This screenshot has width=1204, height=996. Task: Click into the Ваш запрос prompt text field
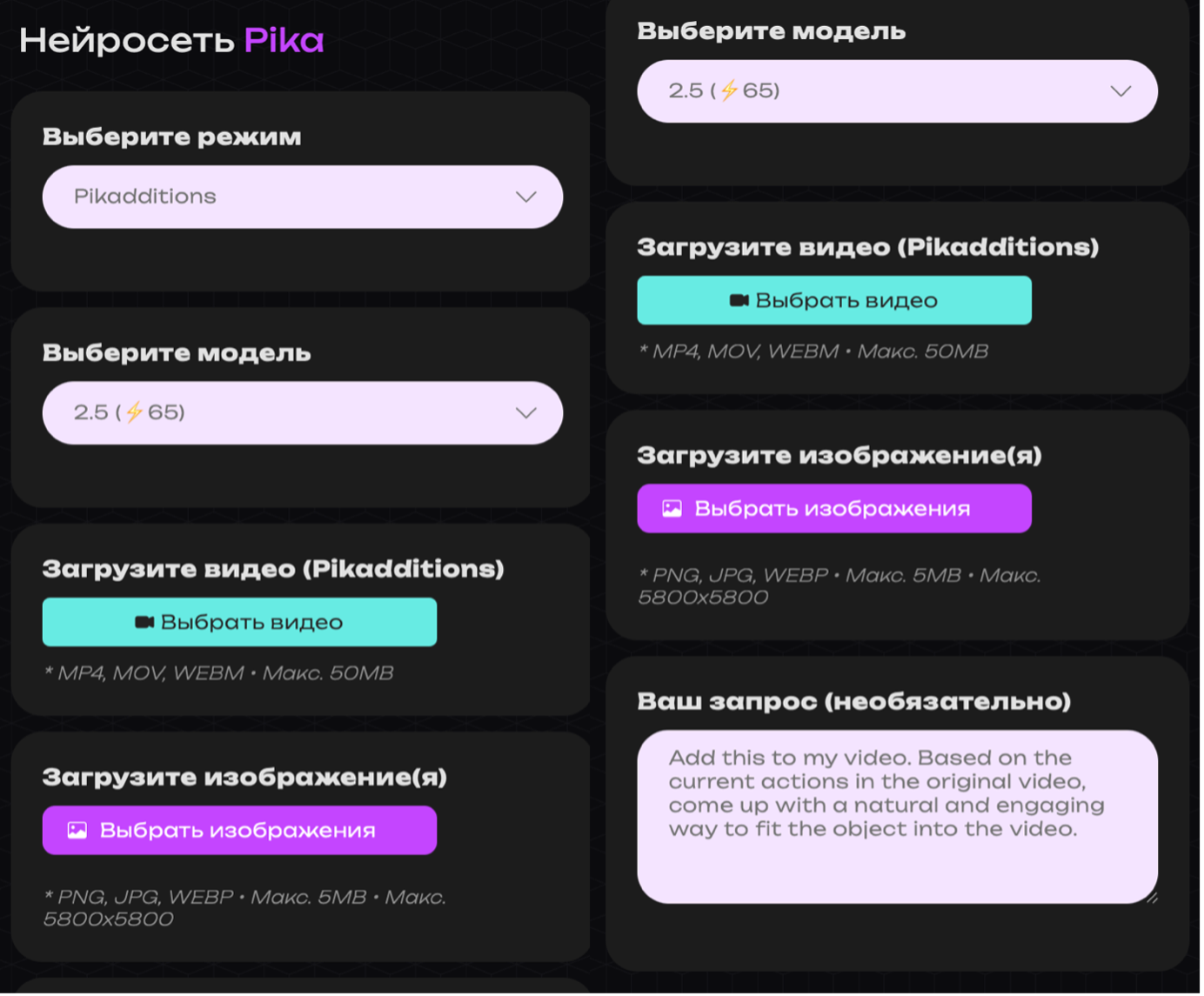click(896, 816)
